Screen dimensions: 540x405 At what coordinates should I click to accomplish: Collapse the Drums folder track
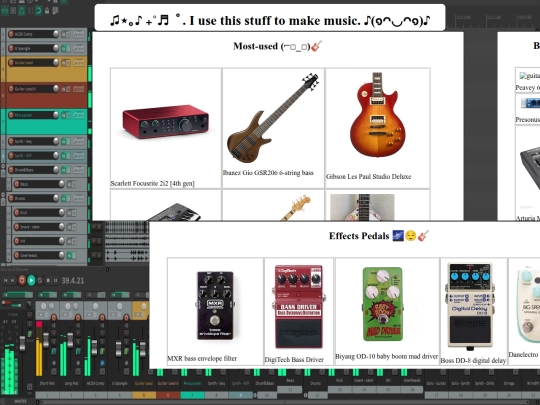(3, 195)
